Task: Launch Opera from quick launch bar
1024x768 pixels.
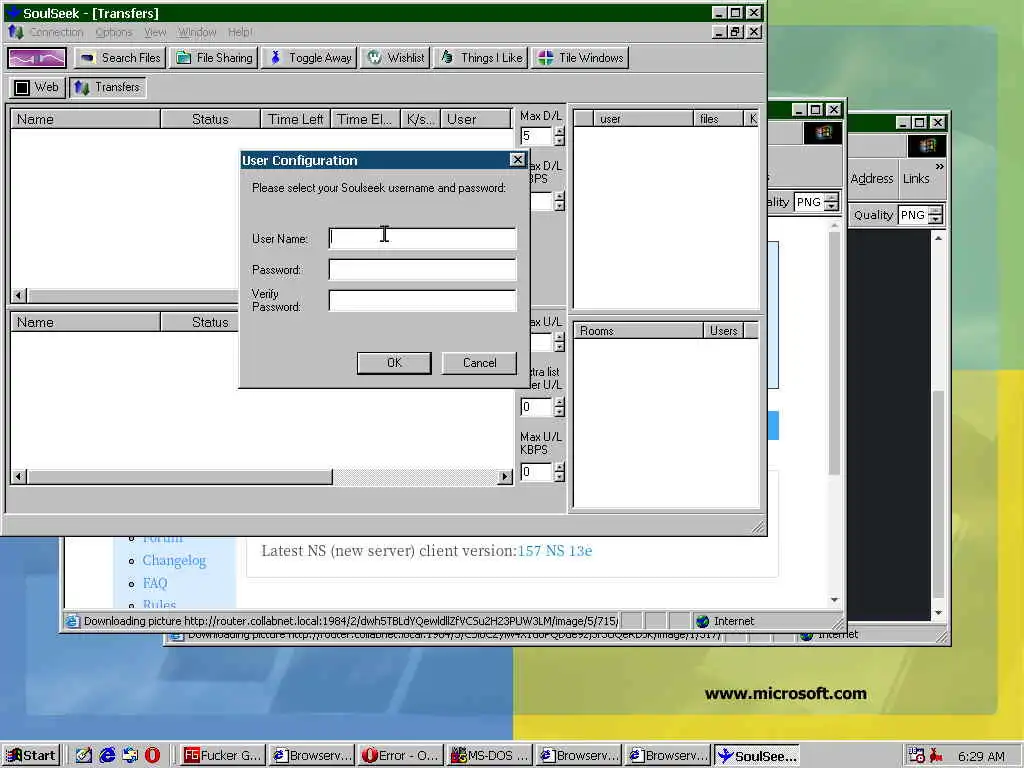Action: coord(152,756)
